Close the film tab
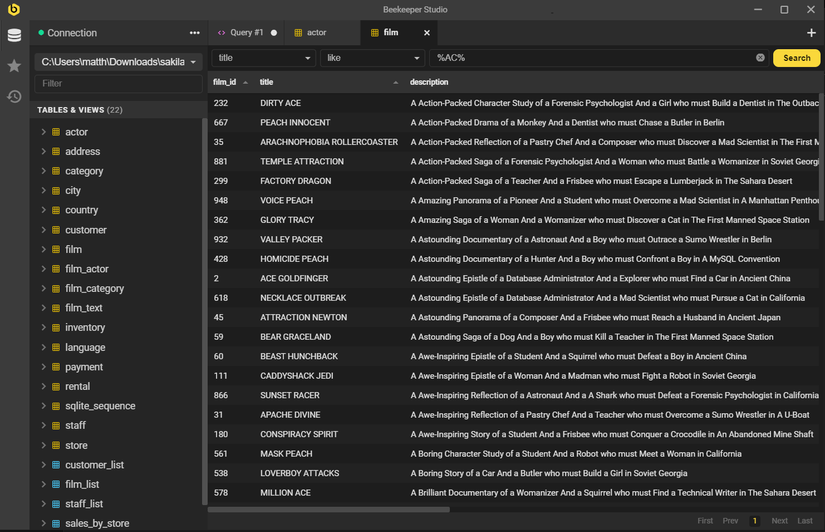This screenshot has height=532, width=825. click(x=427, y=33)
